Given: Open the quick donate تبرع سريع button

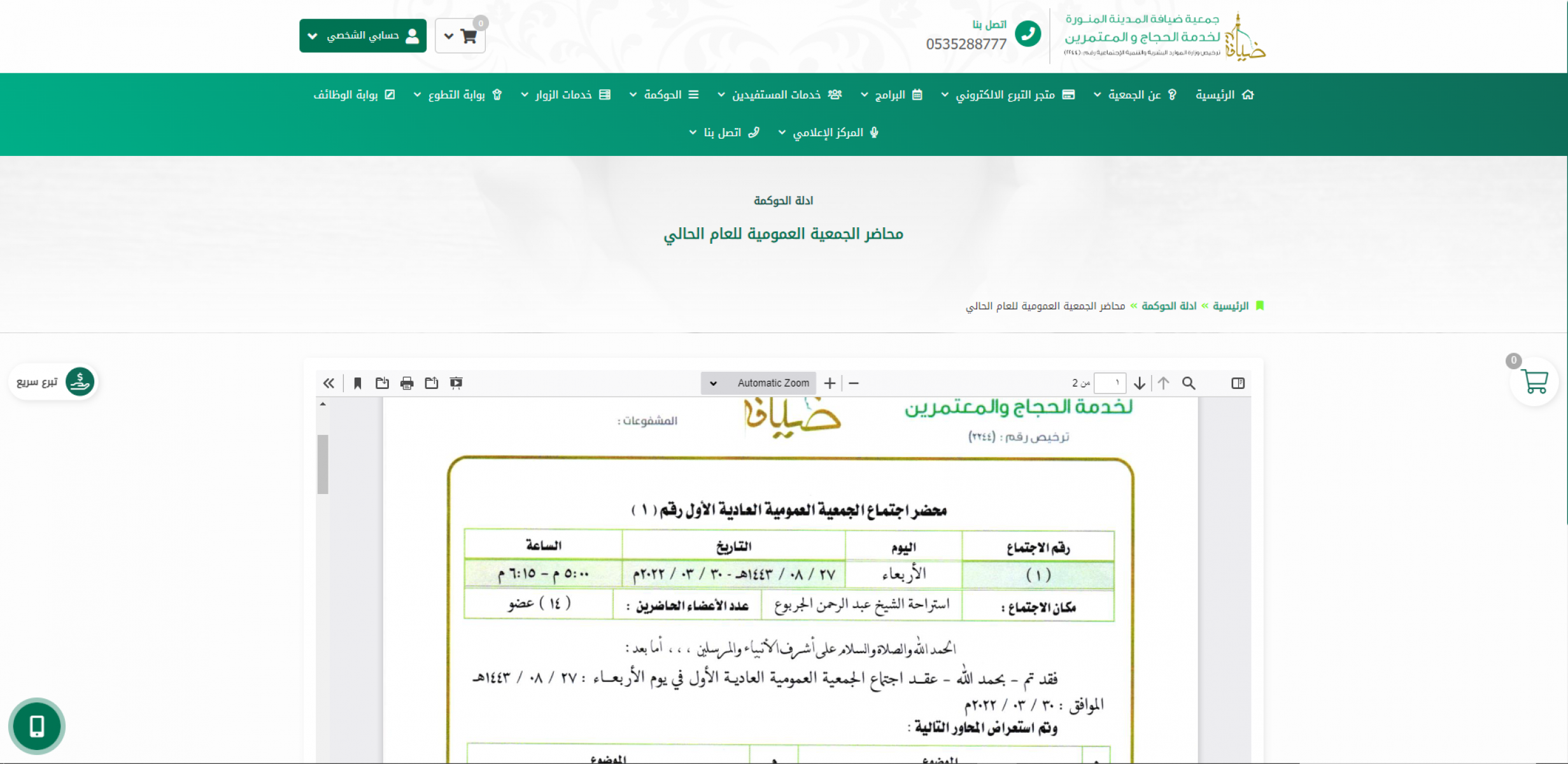Looking at the screenshot, I should click(x=54, y=381).
